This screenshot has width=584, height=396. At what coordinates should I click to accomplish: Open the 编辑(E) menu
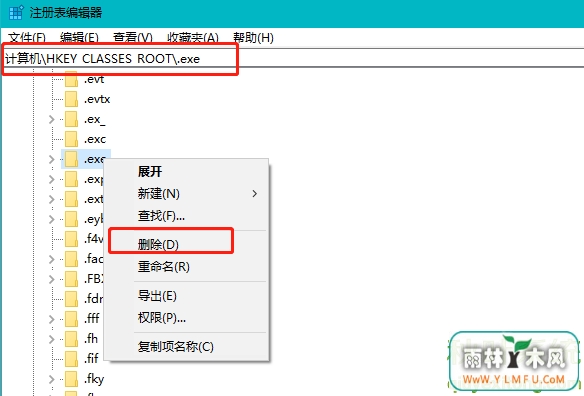coord(79,38)
